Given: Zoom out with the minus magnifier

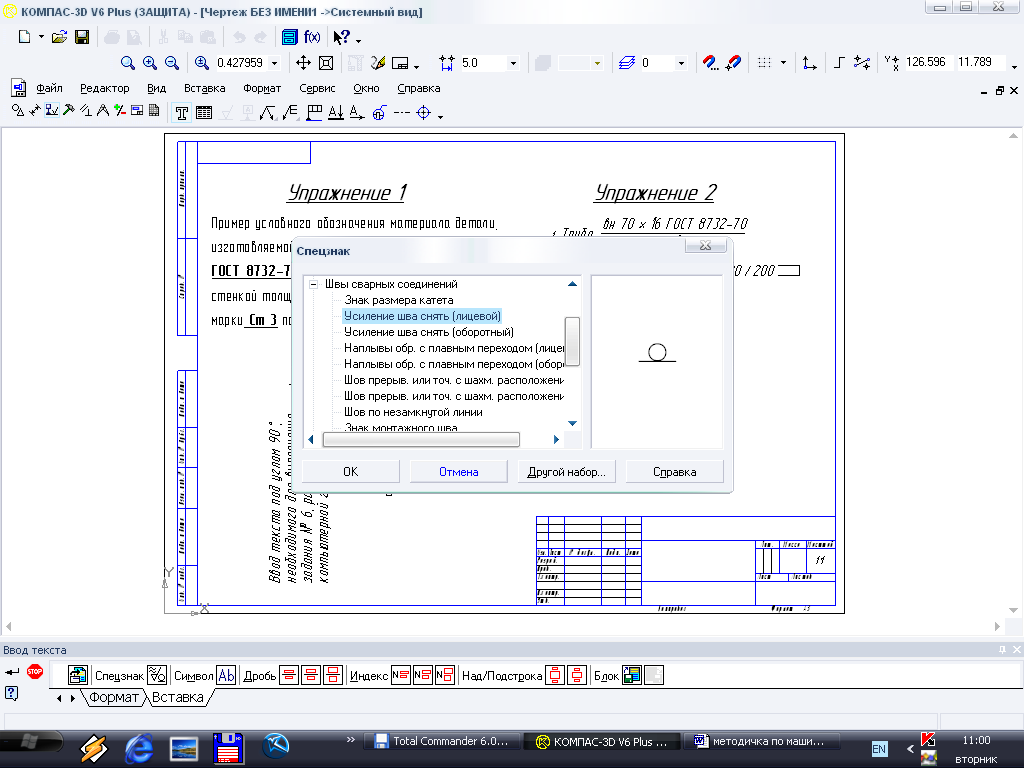Looking at the screenshot, I should pyautogui.click(x=172, y=63).
